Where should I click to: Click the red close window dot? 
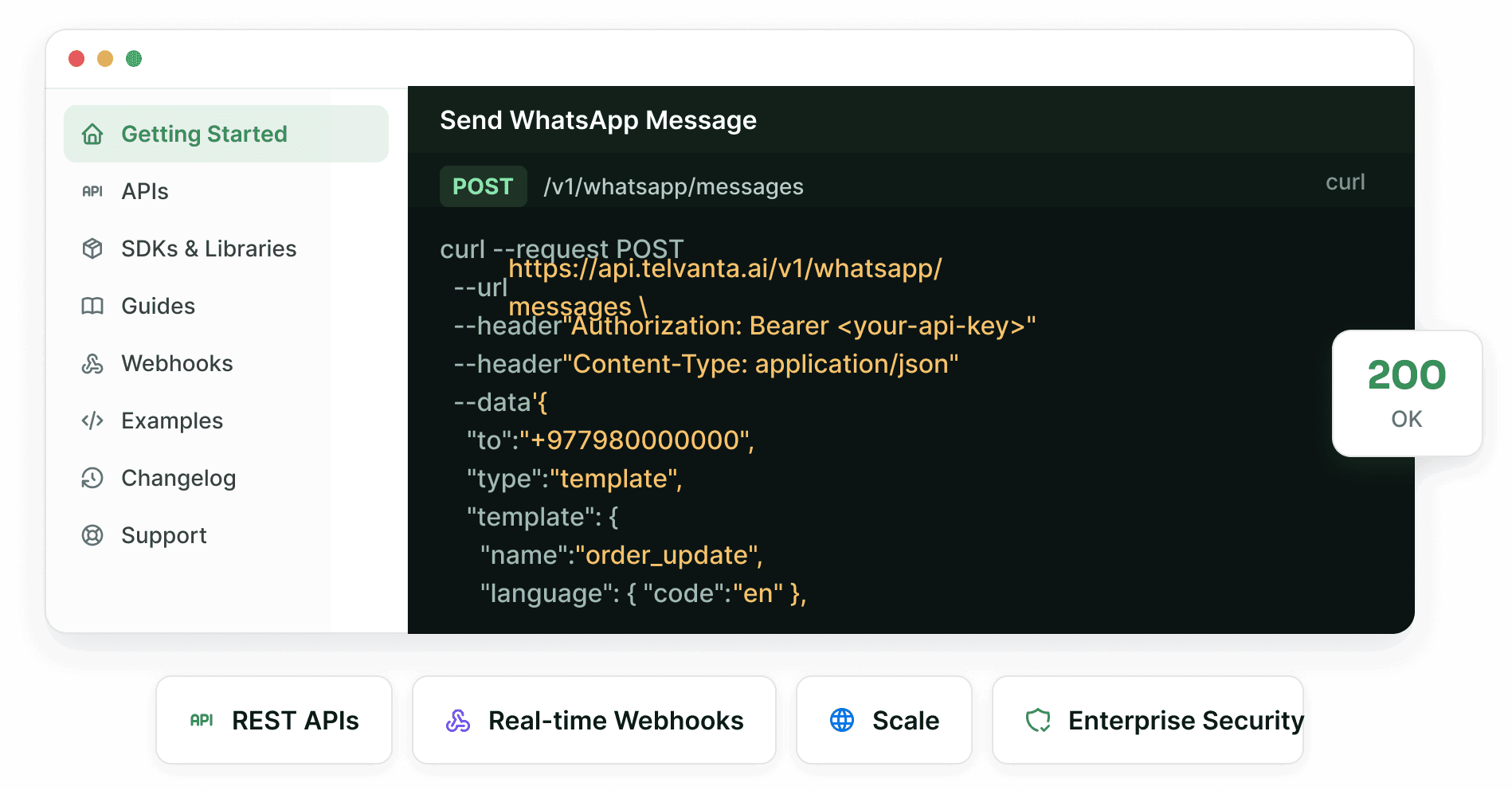[x=76, y=58]
